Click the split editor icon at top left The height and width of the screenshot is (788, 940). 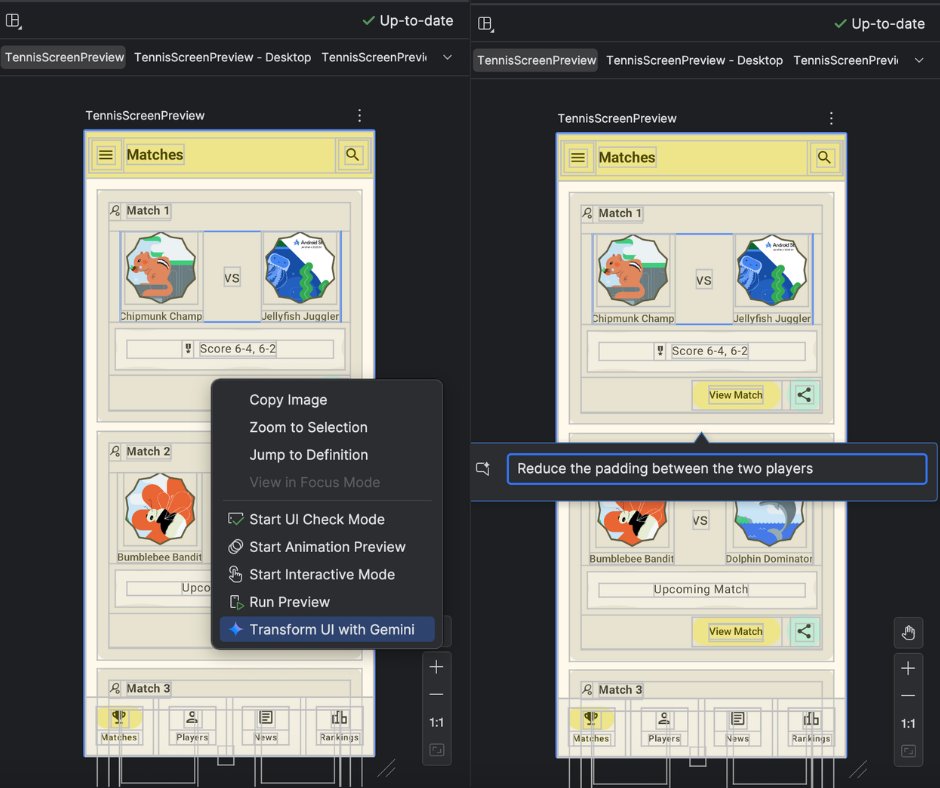coord(13,20)
